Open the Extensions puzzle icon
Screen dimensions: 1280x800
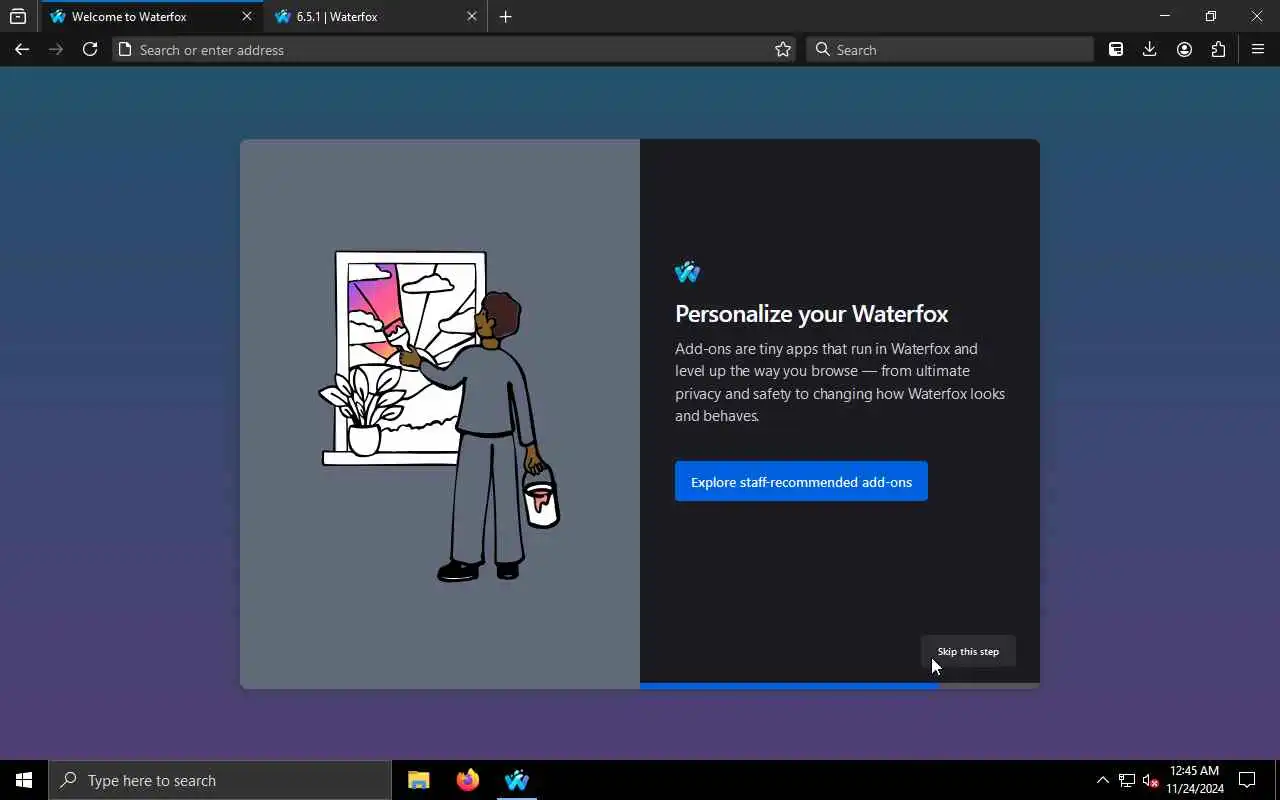click(x=1218, y=49)
